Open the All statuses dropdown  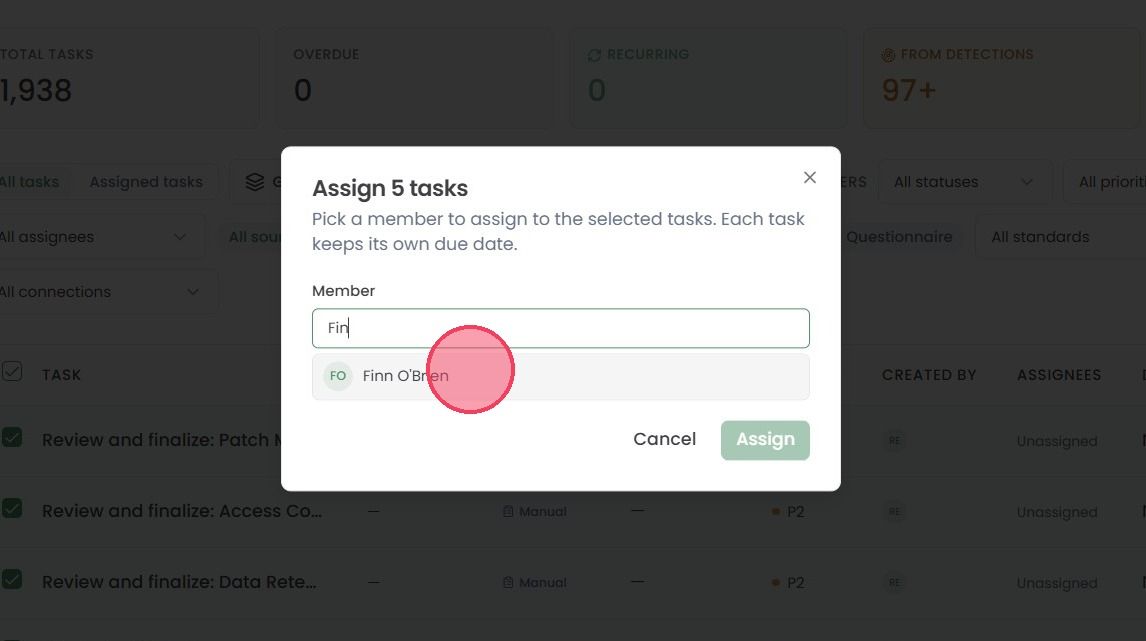pyautogui.click(x=965, y=182)
